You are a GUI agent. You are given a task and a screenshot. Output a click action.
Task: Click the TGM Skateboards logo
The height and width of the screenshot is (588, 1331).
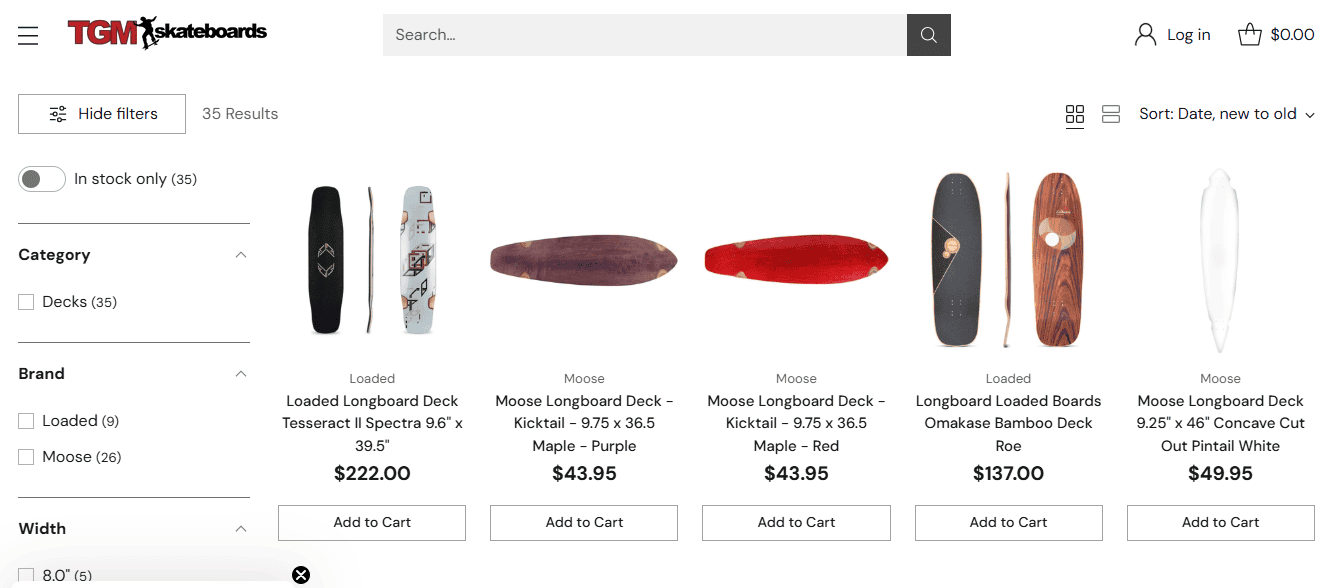168,33
